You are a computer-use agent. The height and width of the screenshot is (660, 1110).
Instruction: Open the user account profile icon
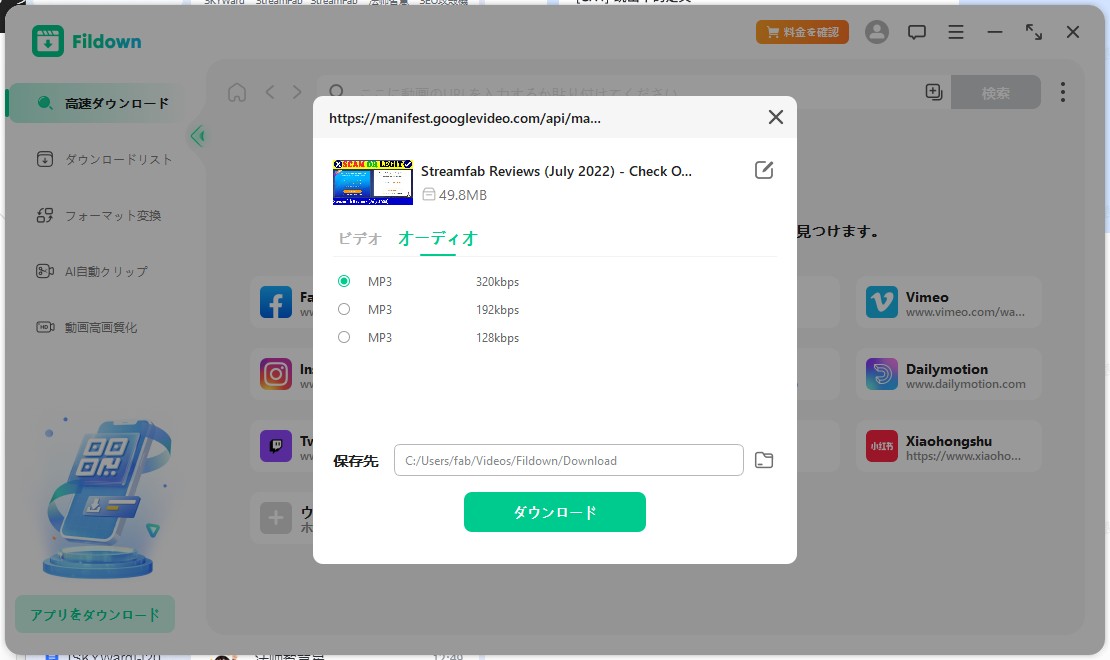point(876,32)
